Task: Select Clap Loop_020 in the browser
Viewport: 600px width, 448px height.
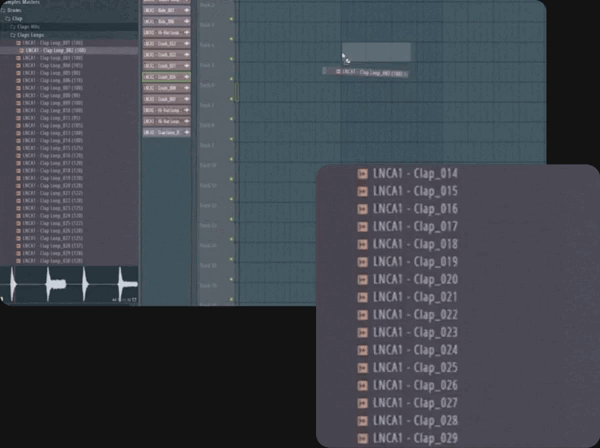Action: point(52,186)
